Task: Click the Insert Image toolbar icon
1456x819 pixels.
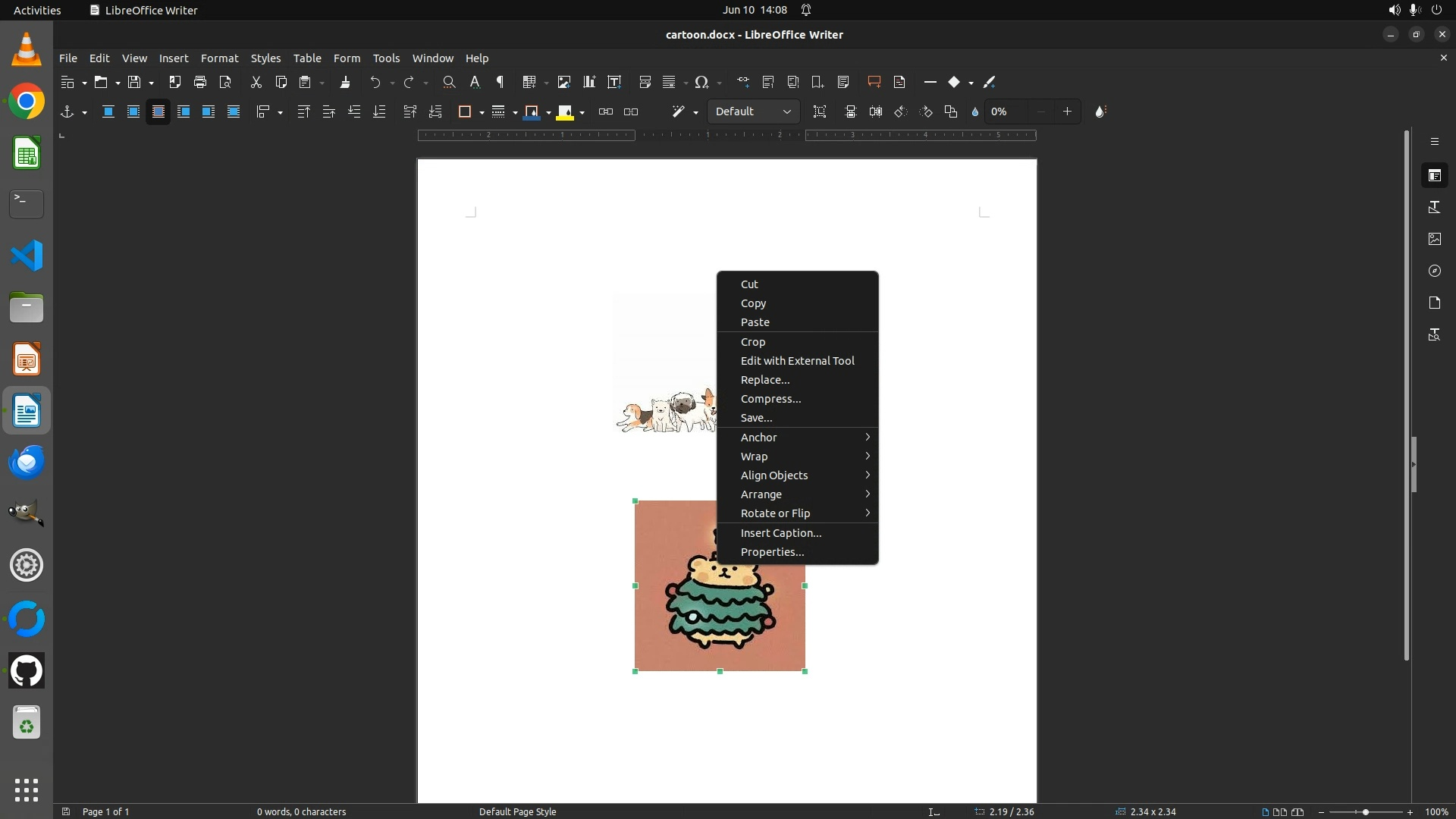Action: [x=563, y=82]
